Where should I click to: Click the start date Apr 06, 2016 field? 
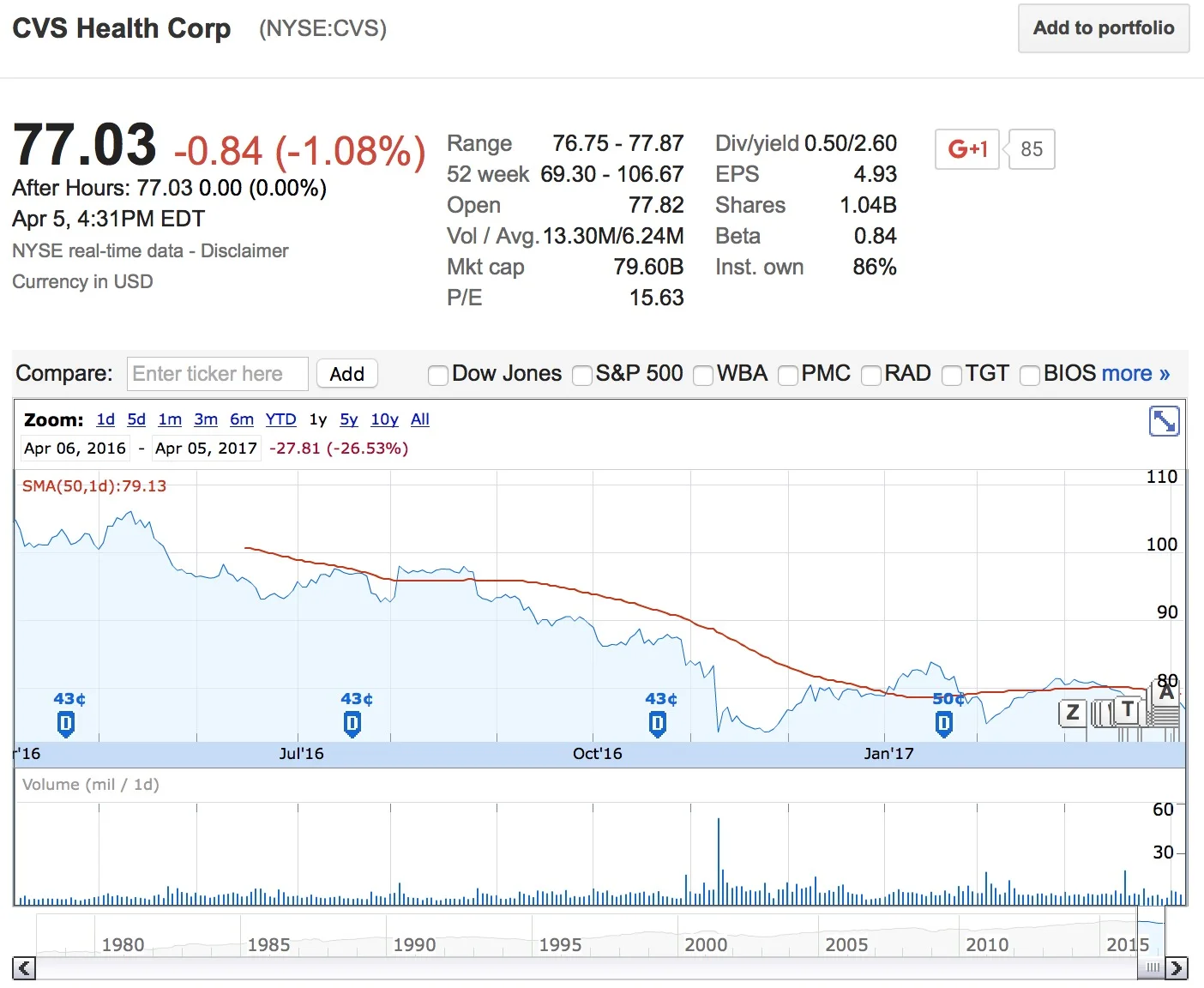75,448
